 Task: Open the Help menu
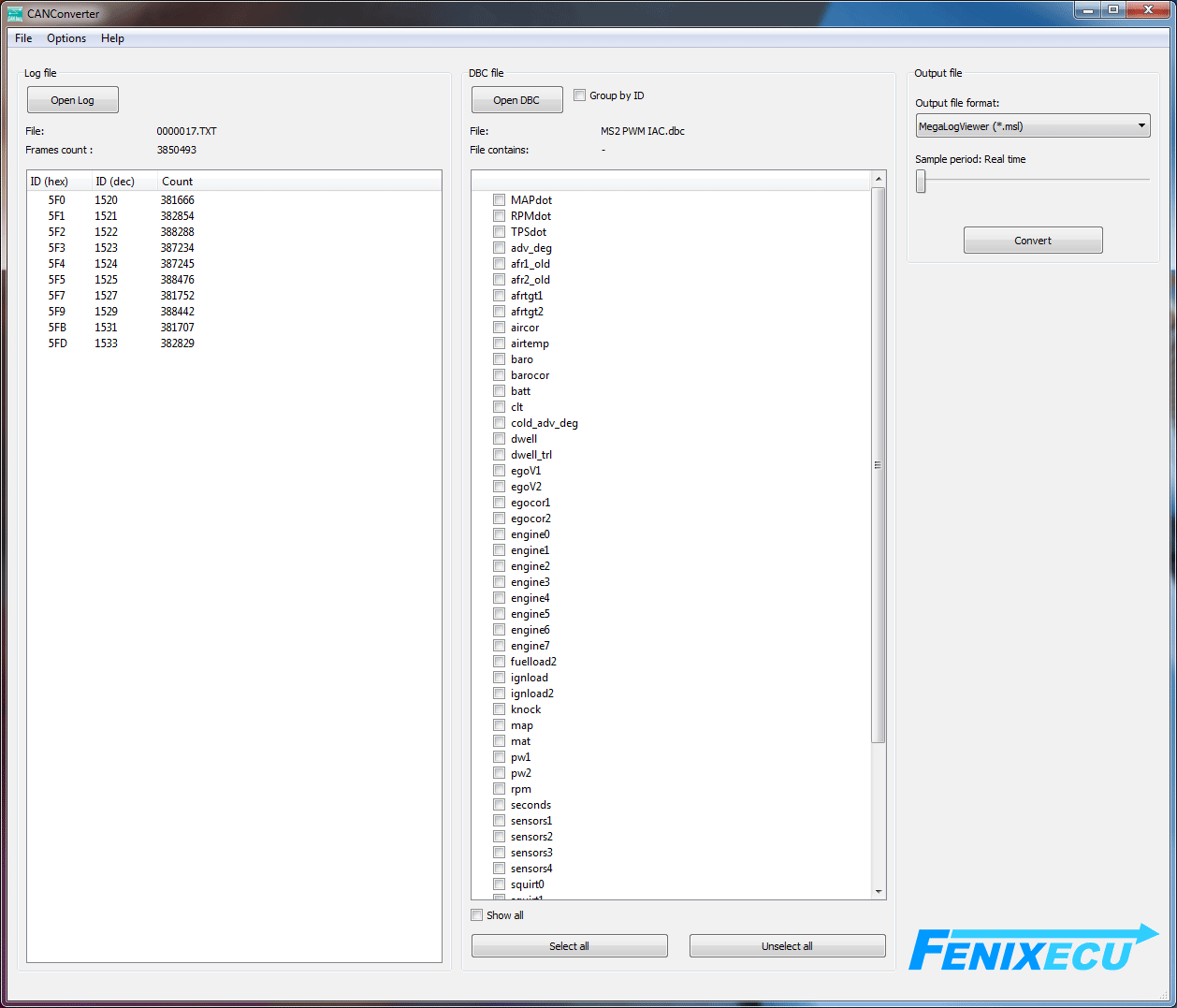[112, 38]
